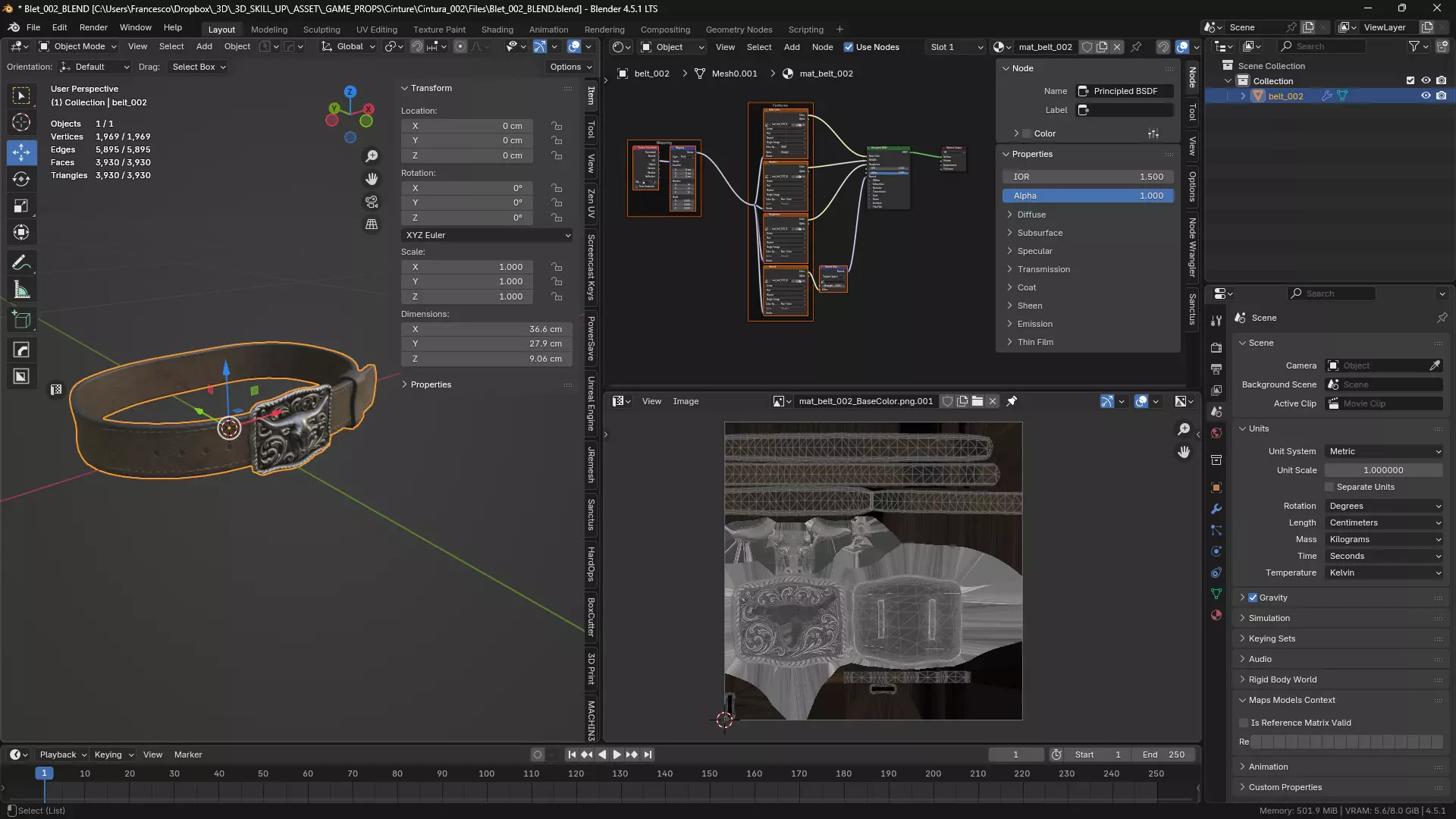Image resolution: width=1456 pixels, height=819 pixels.
Task: Open the Modifiers wrench properties tab
Action: click(x=1216, y=509)
